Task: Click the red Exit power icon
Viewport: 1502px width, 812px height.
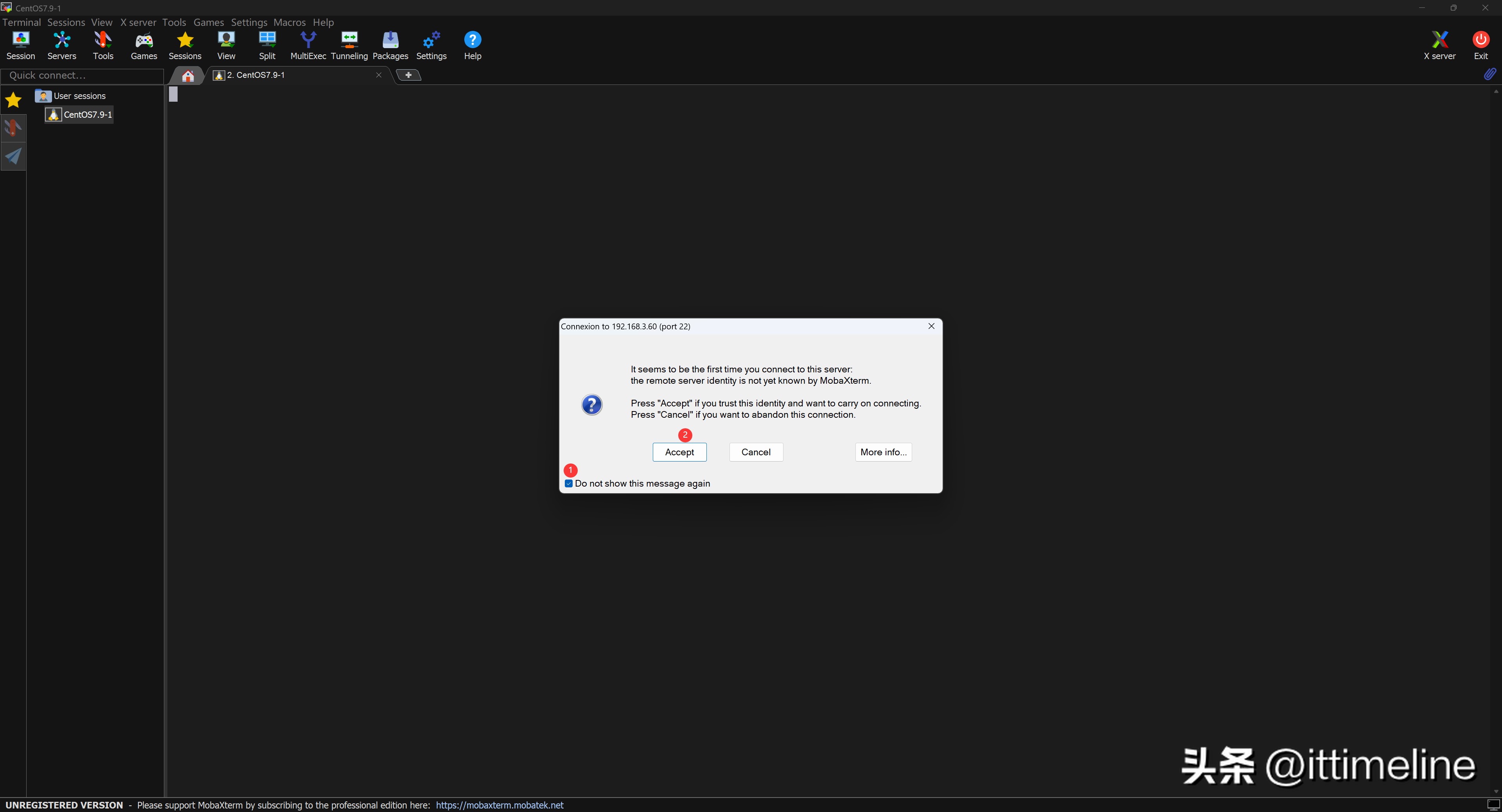Action: (x=1480, y=45)
